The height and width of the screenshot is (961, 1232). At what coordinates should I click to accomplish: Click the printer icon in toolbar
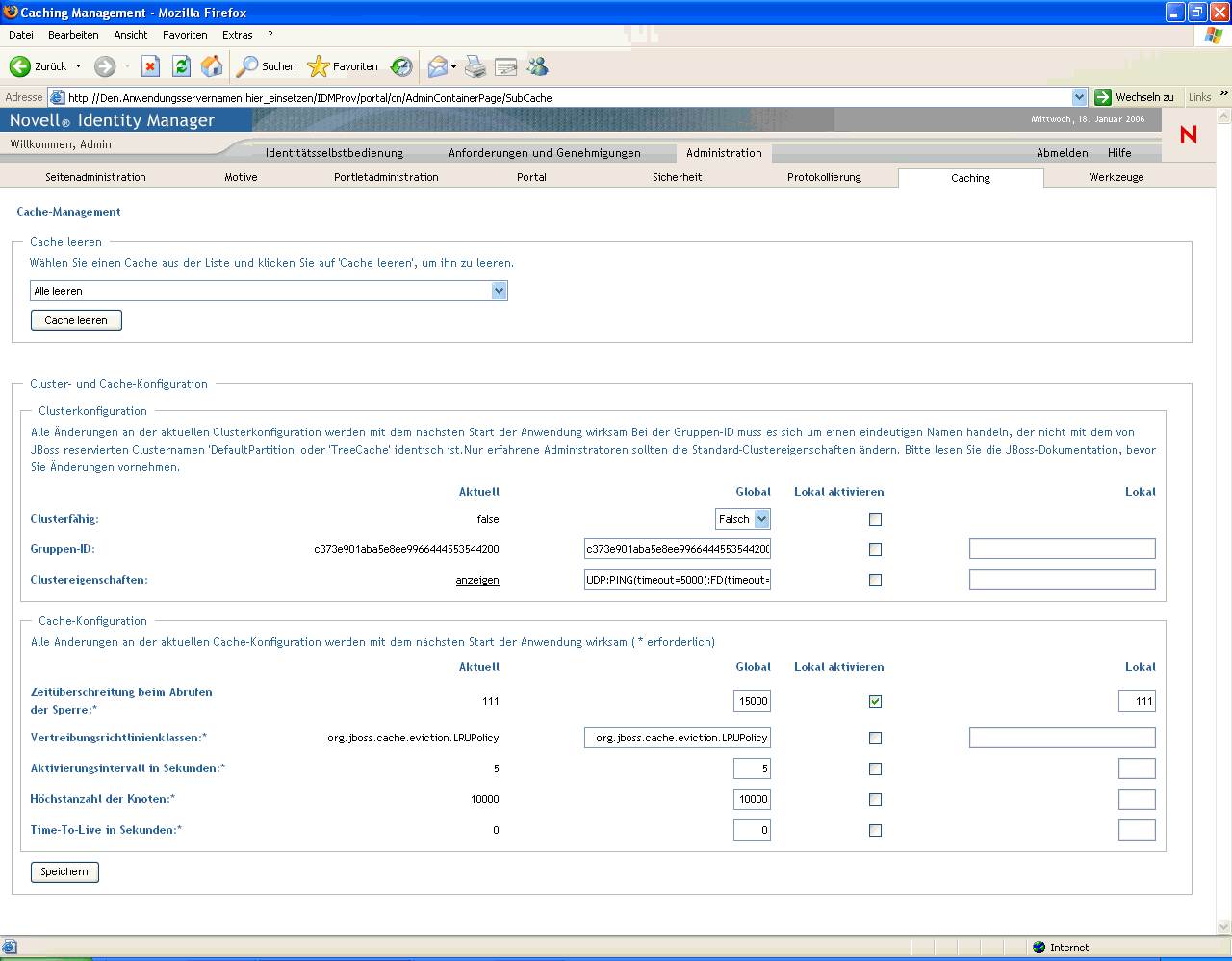[x=475, y=66]
